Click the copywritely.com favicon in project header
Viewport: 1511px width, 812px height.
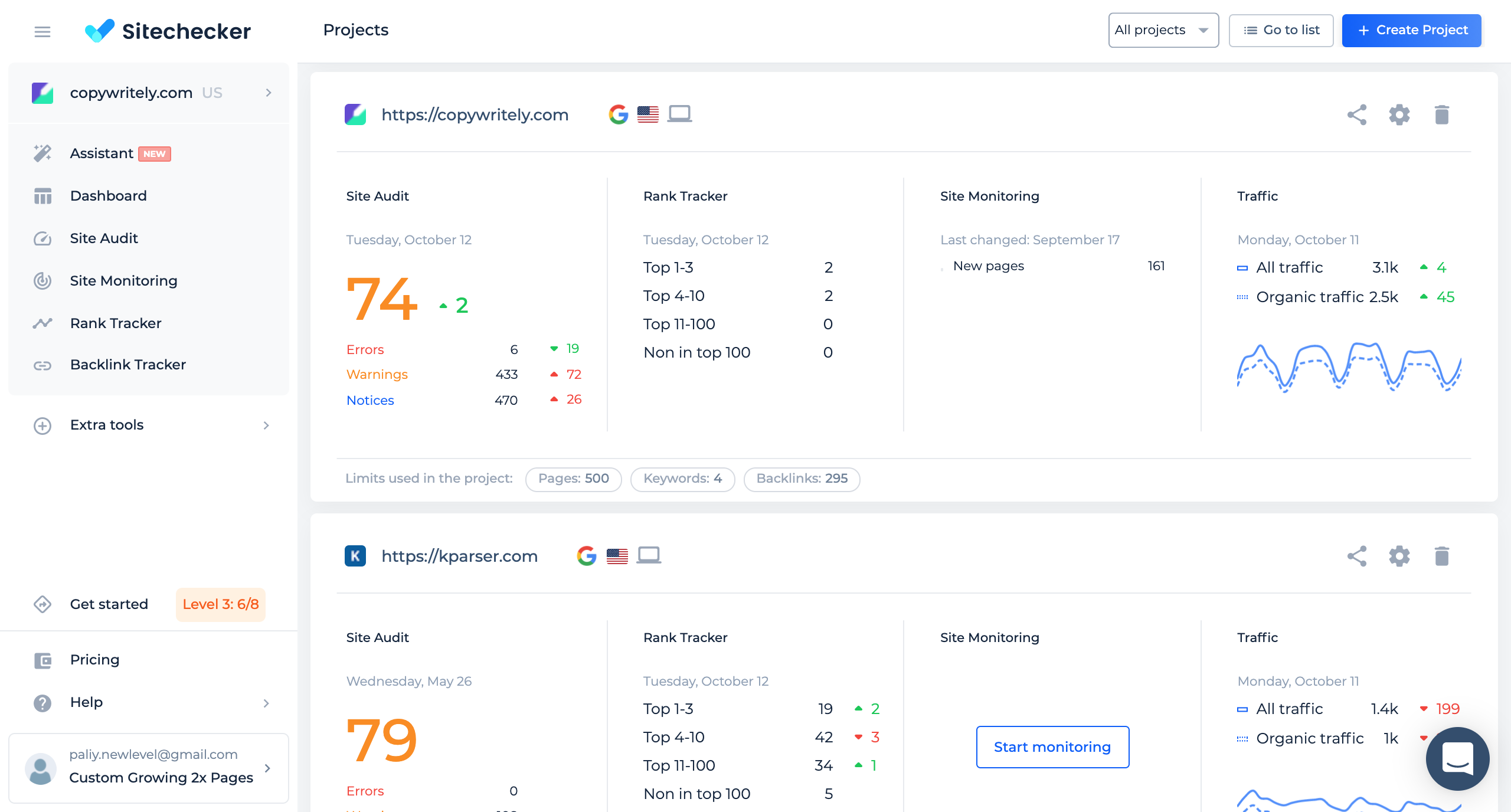pyautogui.click(x=355, y=114)
